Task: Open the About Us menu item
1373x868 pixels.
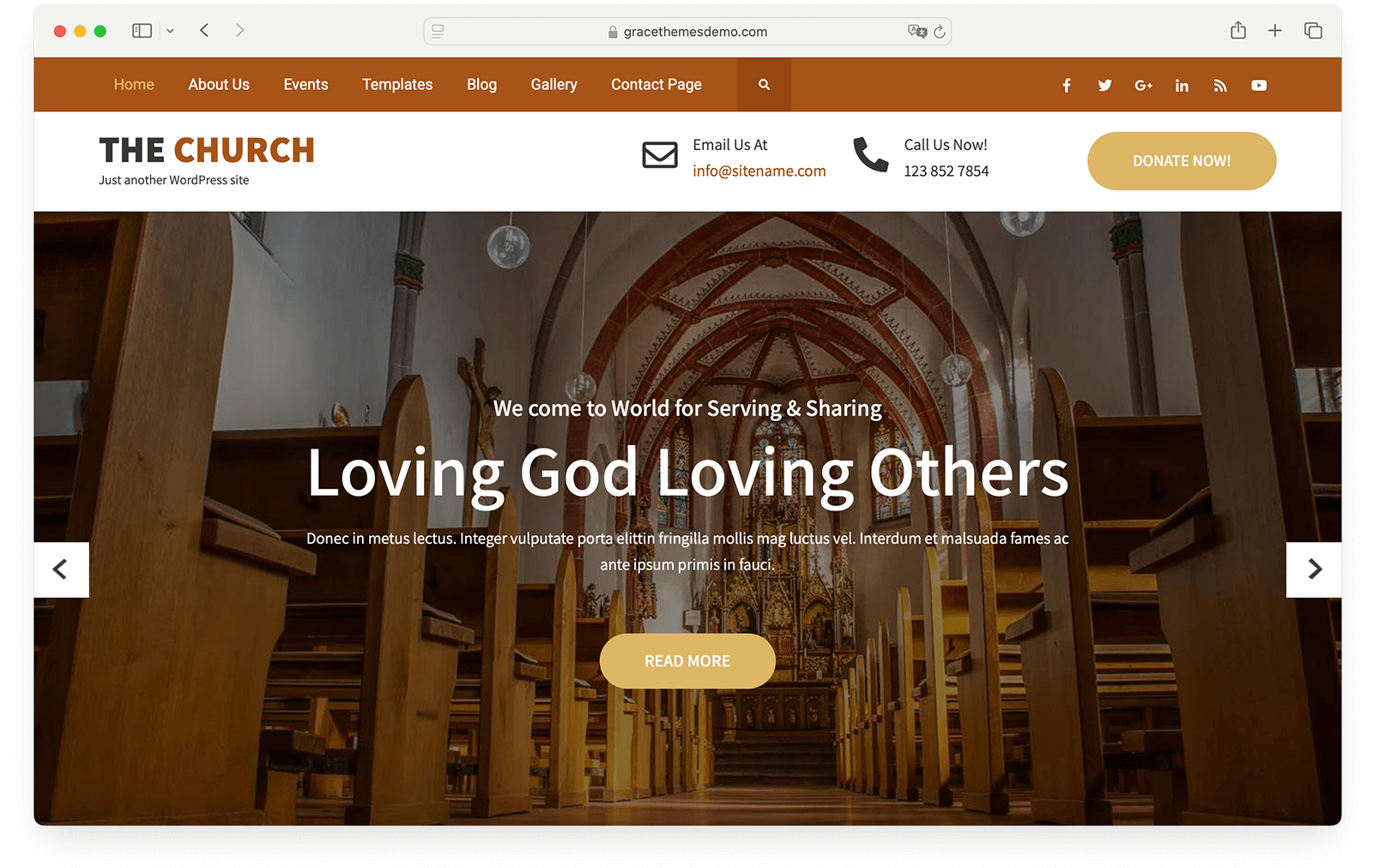Action: (219, 84)
